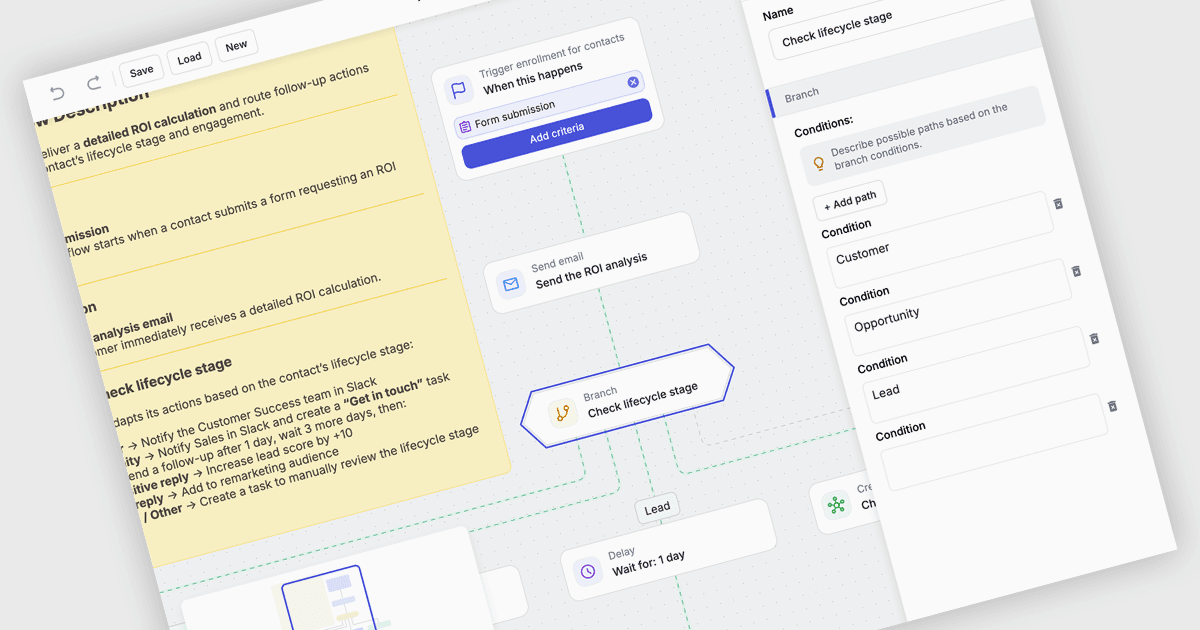Edit the Opportunity condition field
The width and height of the screenshot is (1200, 630).
956,307
